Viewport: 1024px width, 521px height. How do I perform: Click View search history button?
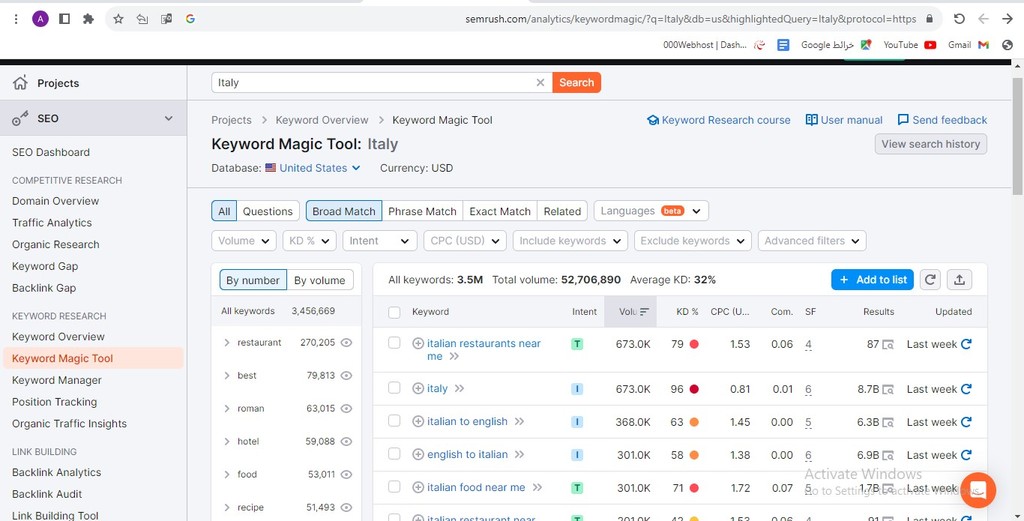click(x=931, y=144)
